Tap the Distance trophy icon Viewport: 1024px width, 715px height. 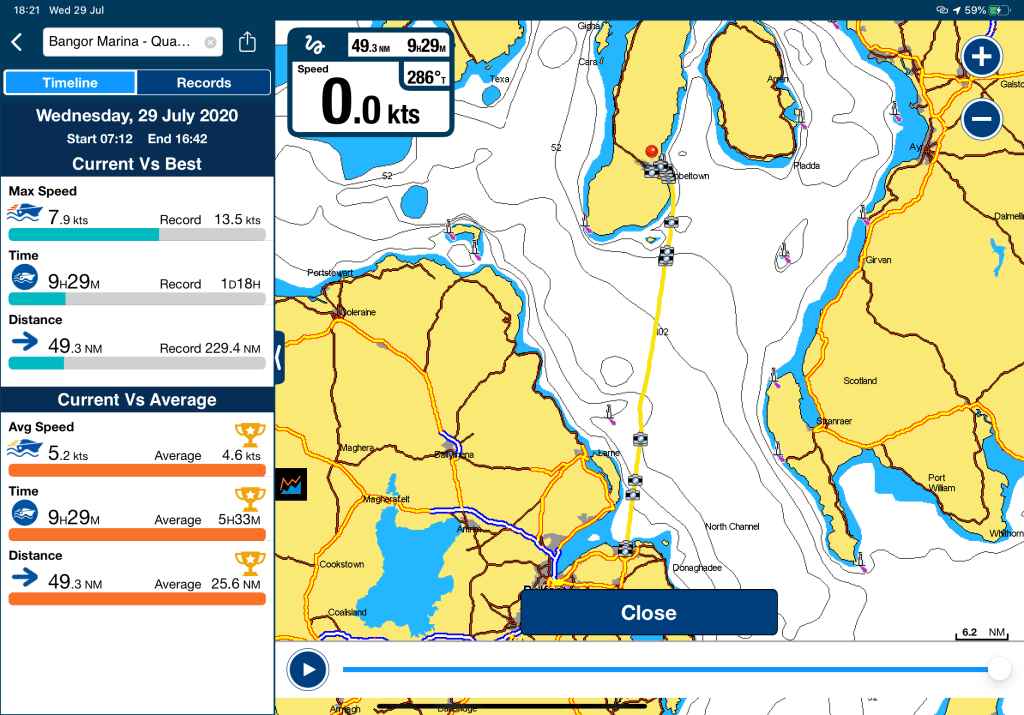tap(248, 562)
